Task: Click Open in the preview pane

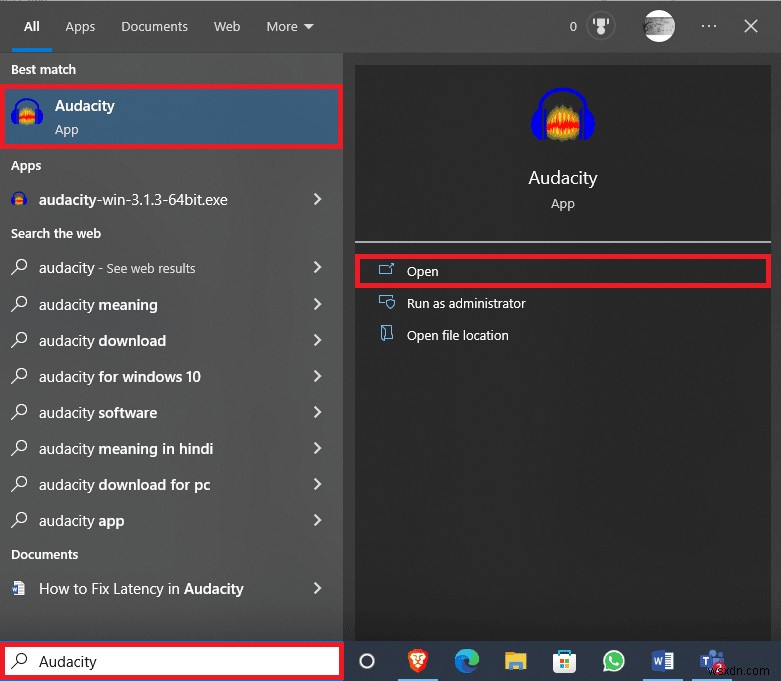Action: 563,272
